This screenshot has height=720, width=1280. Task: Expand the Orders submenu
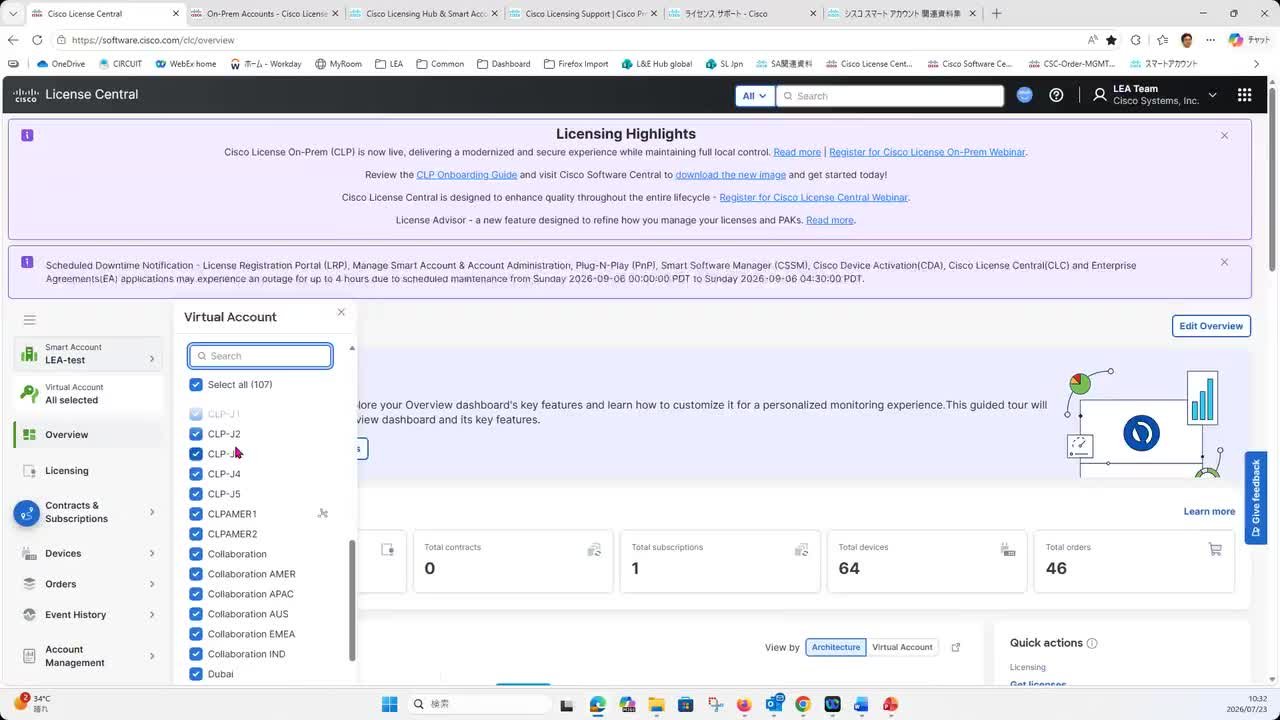152,584
